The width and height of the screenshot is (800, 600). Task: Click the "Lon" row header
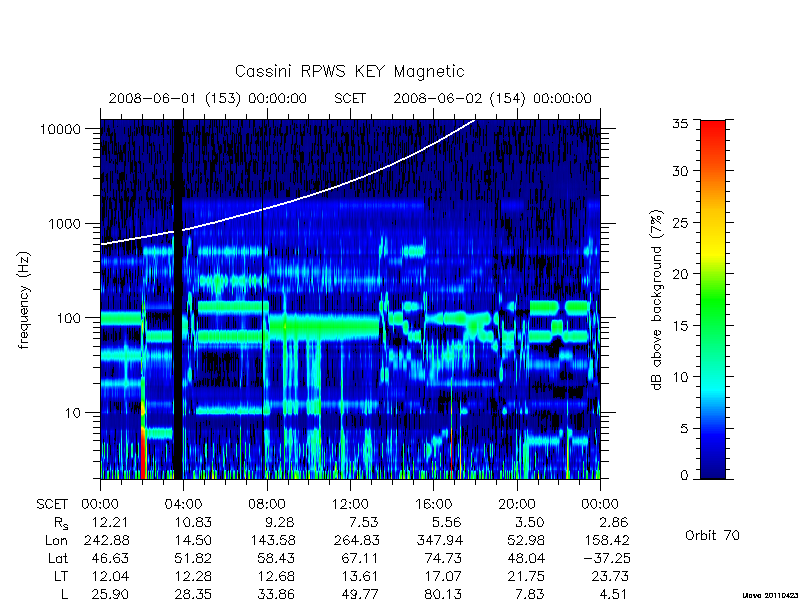[56, 540]
